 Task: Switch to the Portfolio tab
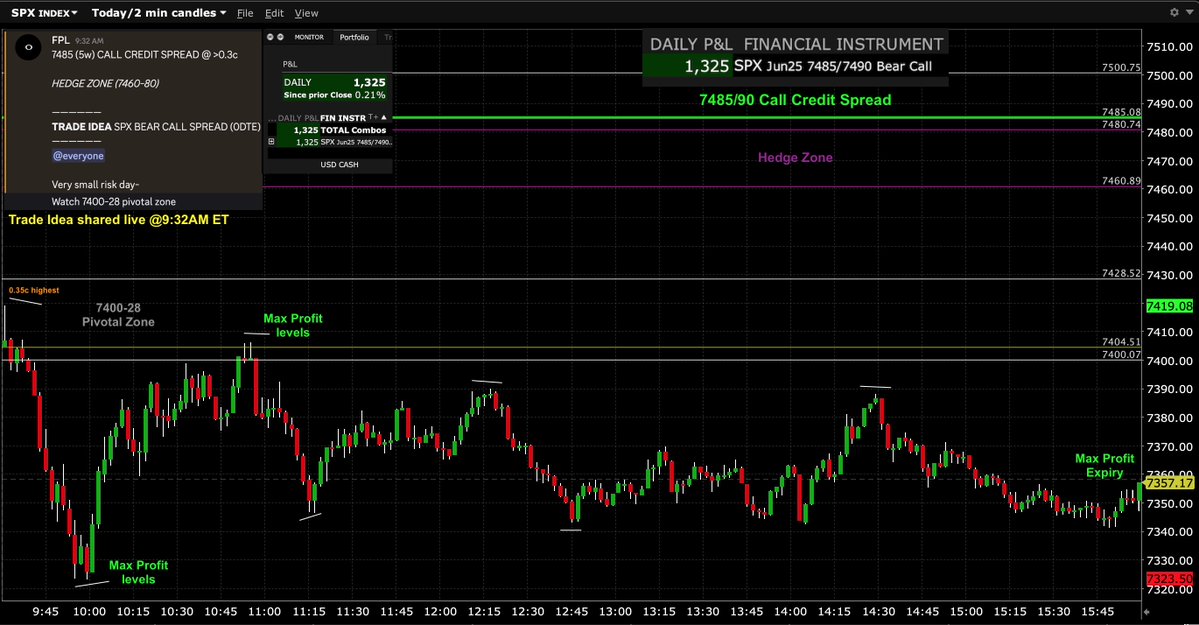click(354, 37)
